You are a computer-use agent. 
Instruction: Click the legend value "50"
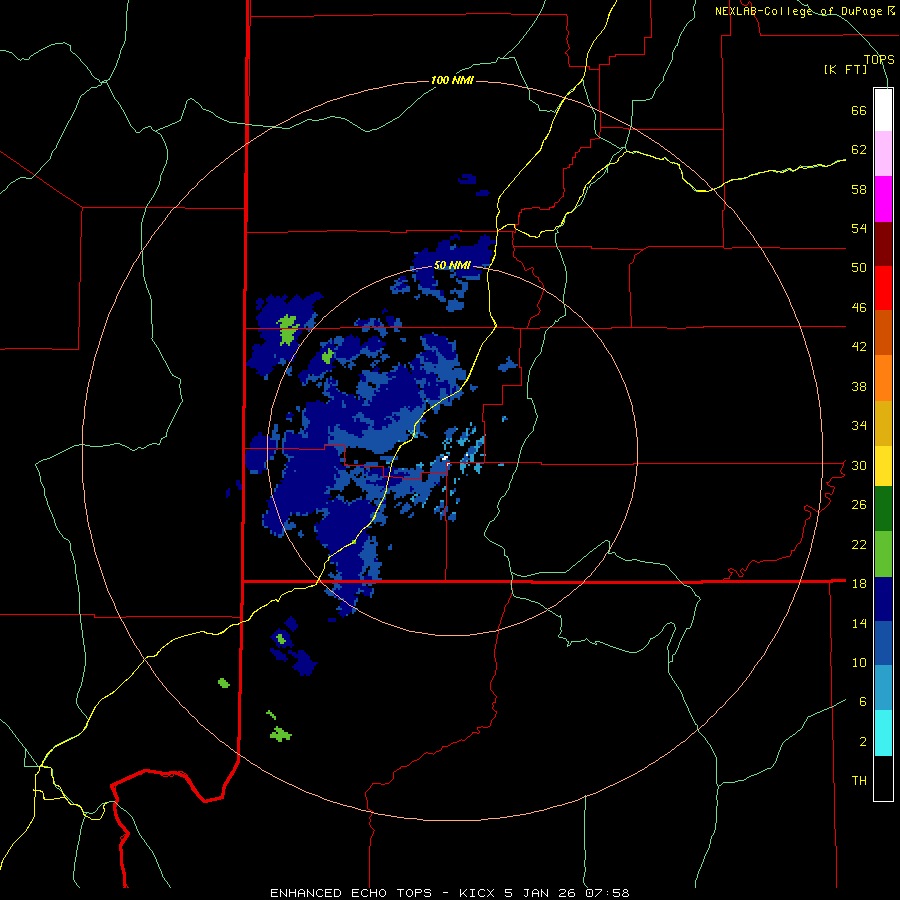point(859,268)
